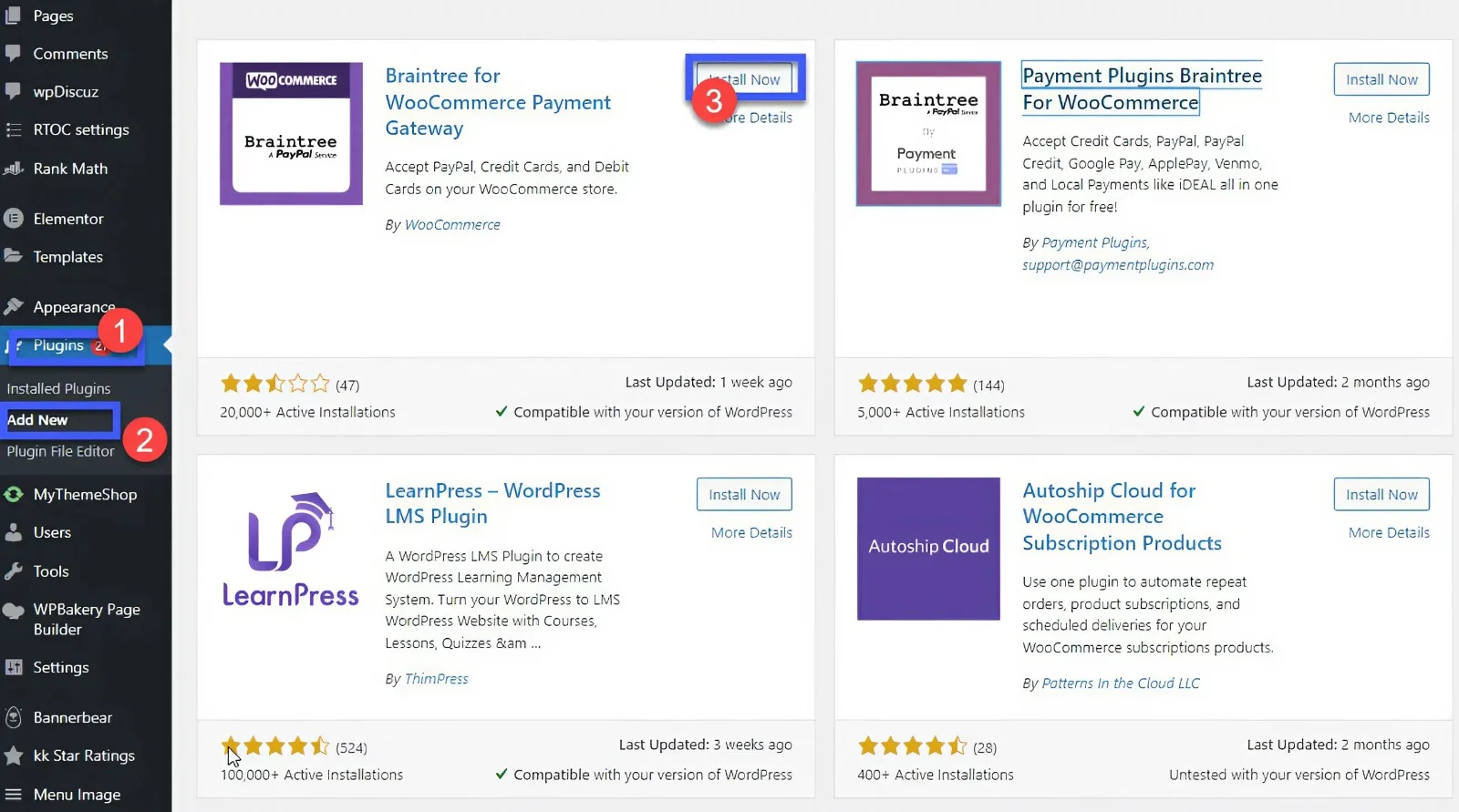
Task: Select the Appearance brush icon
Action: pos(13,306)
